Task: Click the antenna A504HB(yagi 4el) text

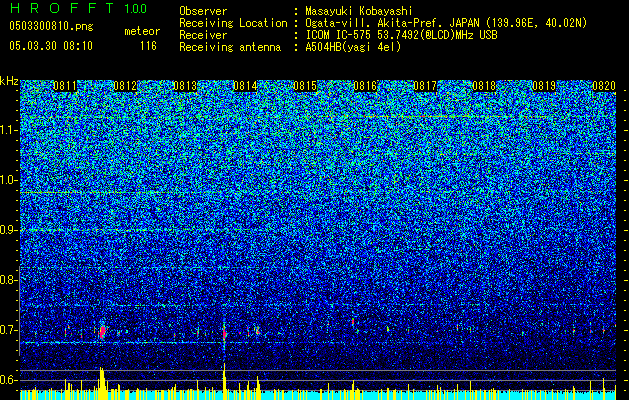Action: click(353, 47)
